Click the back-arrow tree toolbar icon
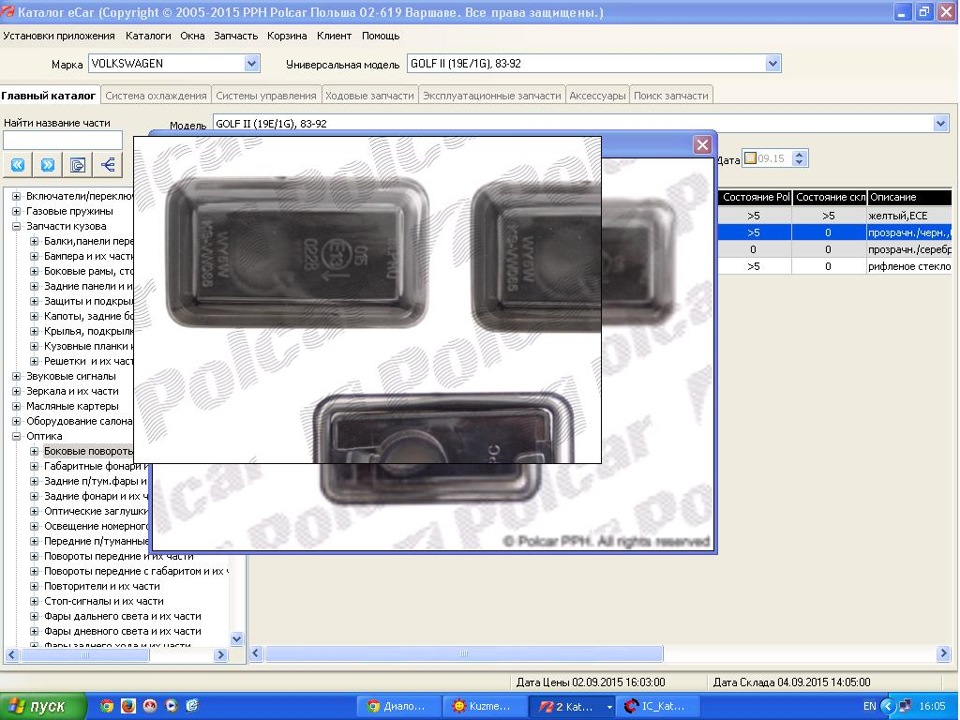Viewport: 960px width, 720px height. [x=108, y=164]
